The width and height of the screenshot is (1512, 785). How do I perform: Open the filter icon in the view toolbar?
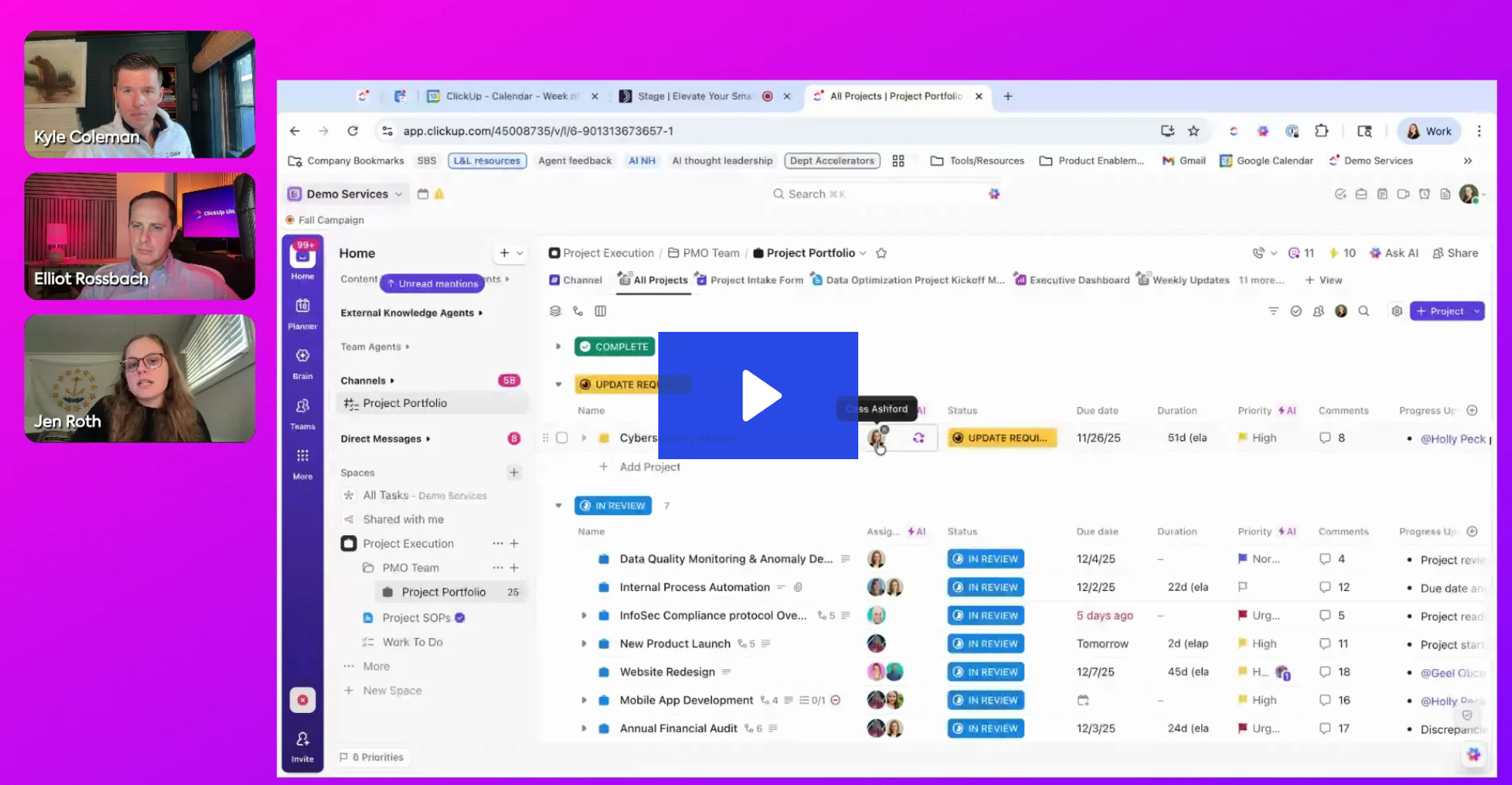(x=1273, y=311)
